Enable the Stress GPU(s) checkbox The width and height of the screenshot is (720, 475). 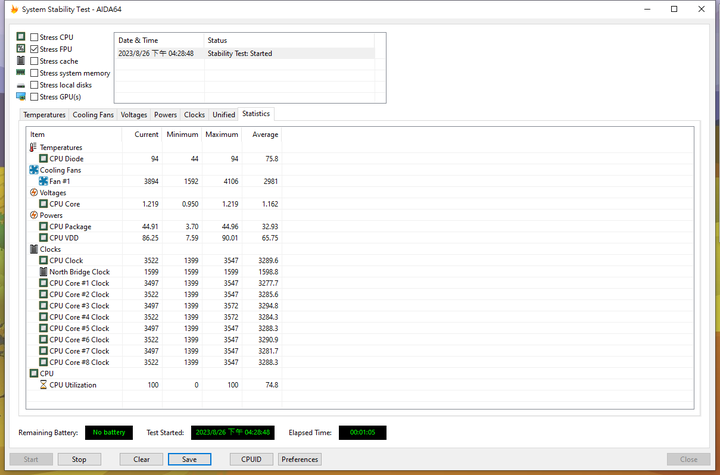click(34, 96)
